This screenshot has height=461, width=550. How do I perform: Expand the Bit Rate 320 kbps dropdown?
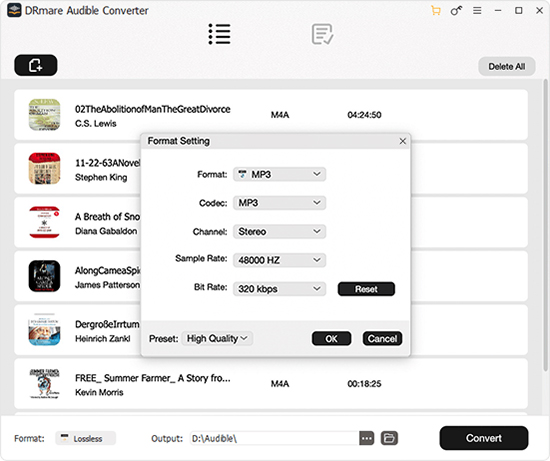280,289
